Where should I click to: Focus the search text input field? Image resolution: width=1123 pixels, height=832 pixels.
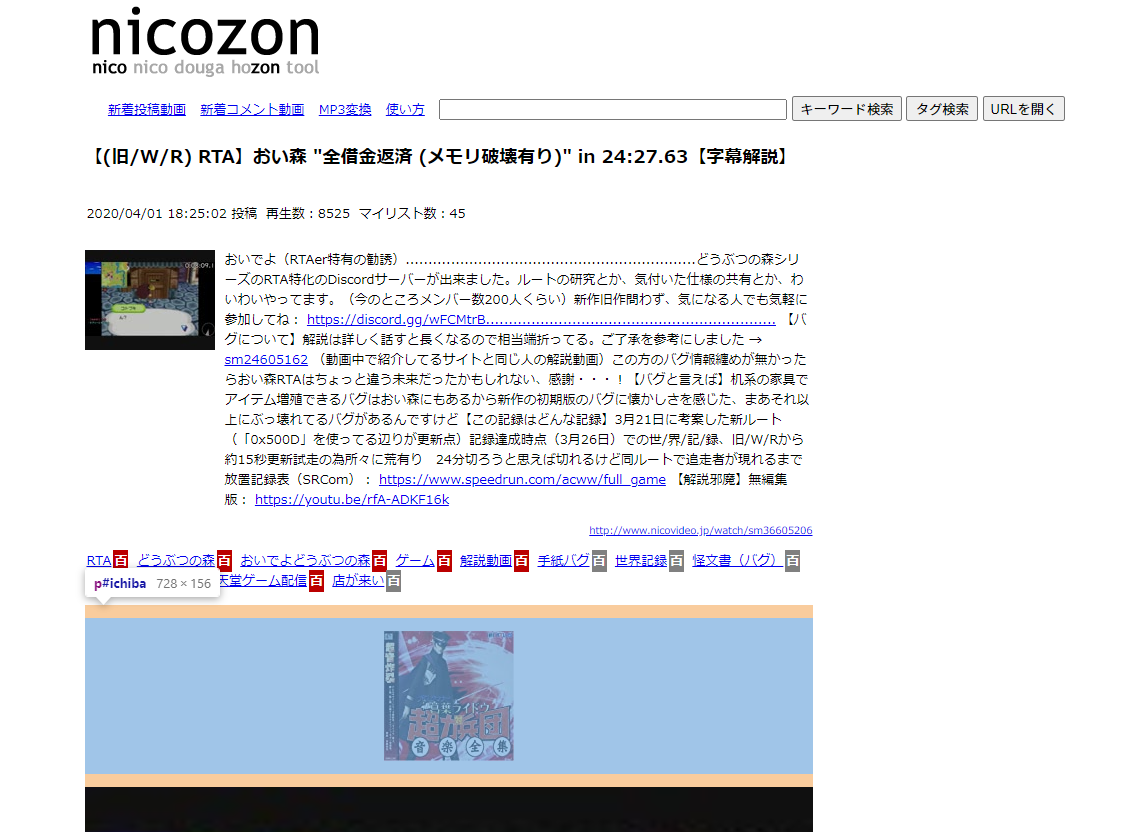[x=612, y=109]
